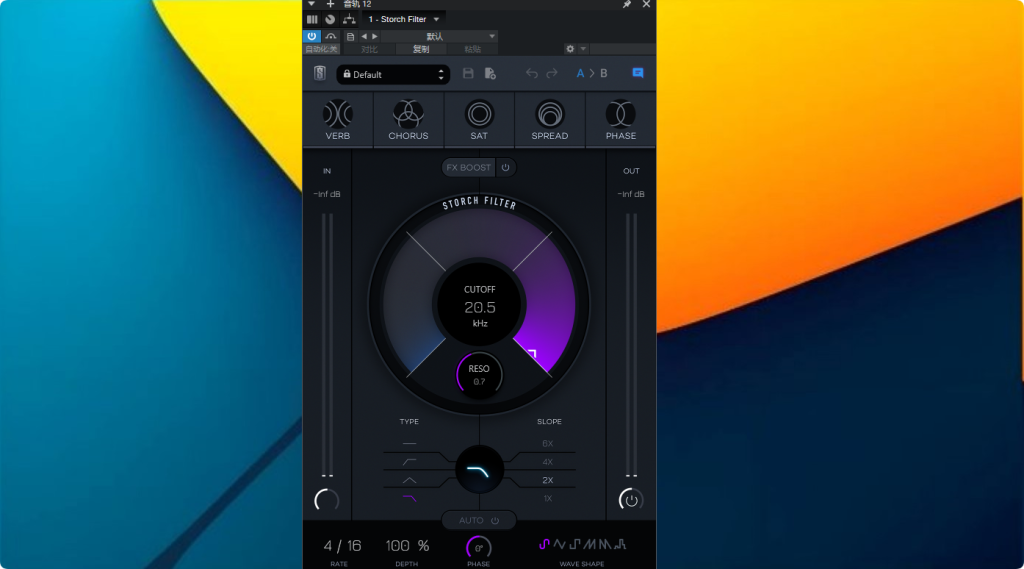Screen dimensions: 1024x569
Task: Add a new insert with plus icon
Action: (330, 5)
